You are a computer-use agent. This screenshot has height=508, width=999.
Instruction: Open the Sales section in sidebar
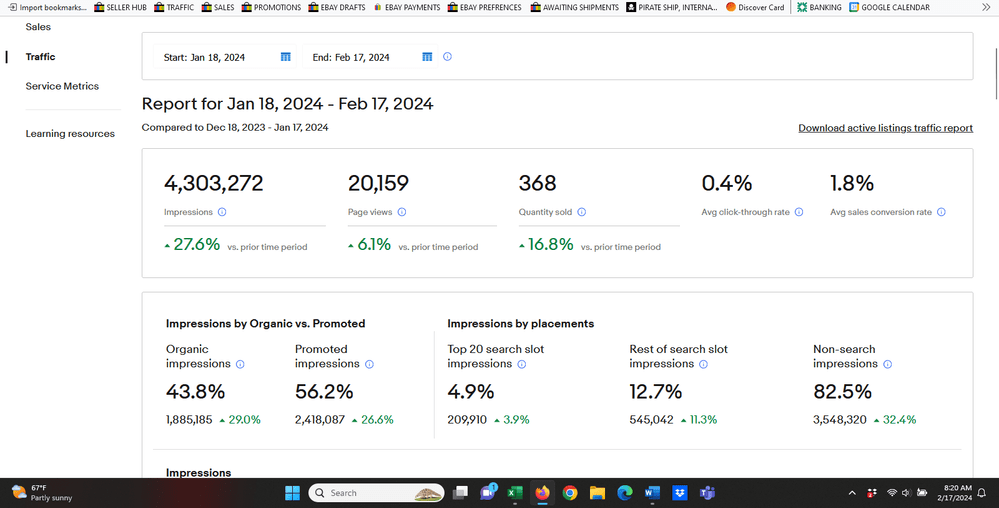38,27
